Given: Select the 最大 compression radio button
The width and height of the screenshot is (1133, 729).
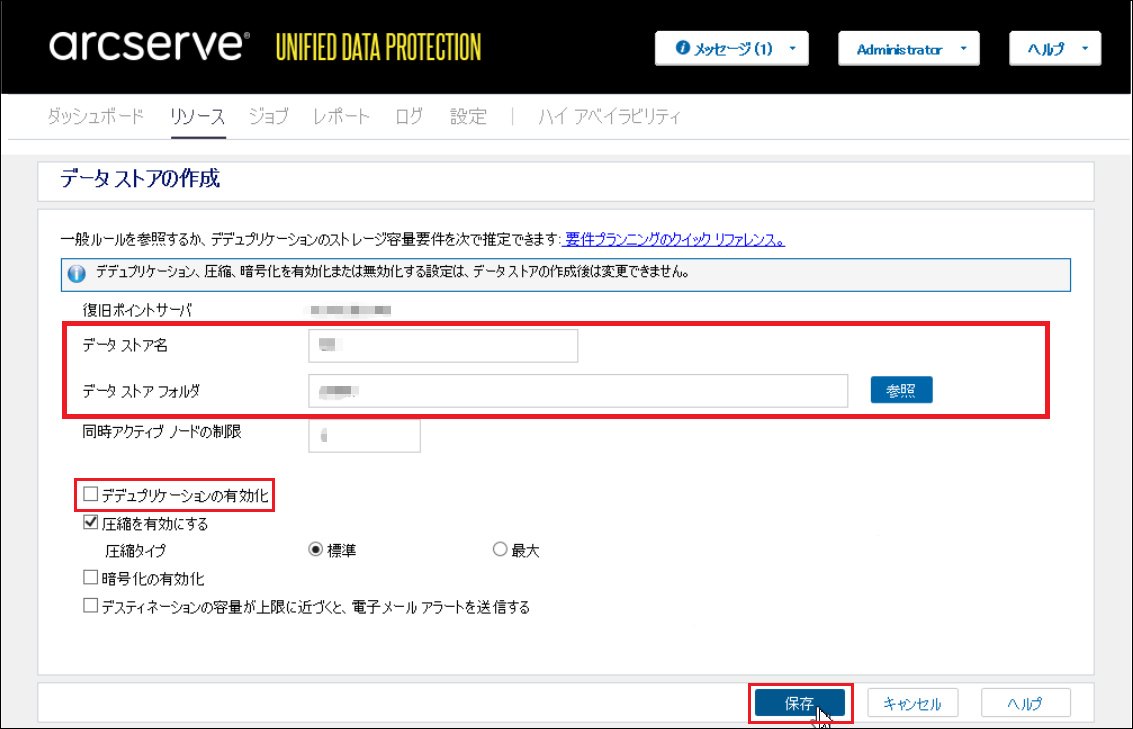Looking at the screenshot, I should point(500,550).
